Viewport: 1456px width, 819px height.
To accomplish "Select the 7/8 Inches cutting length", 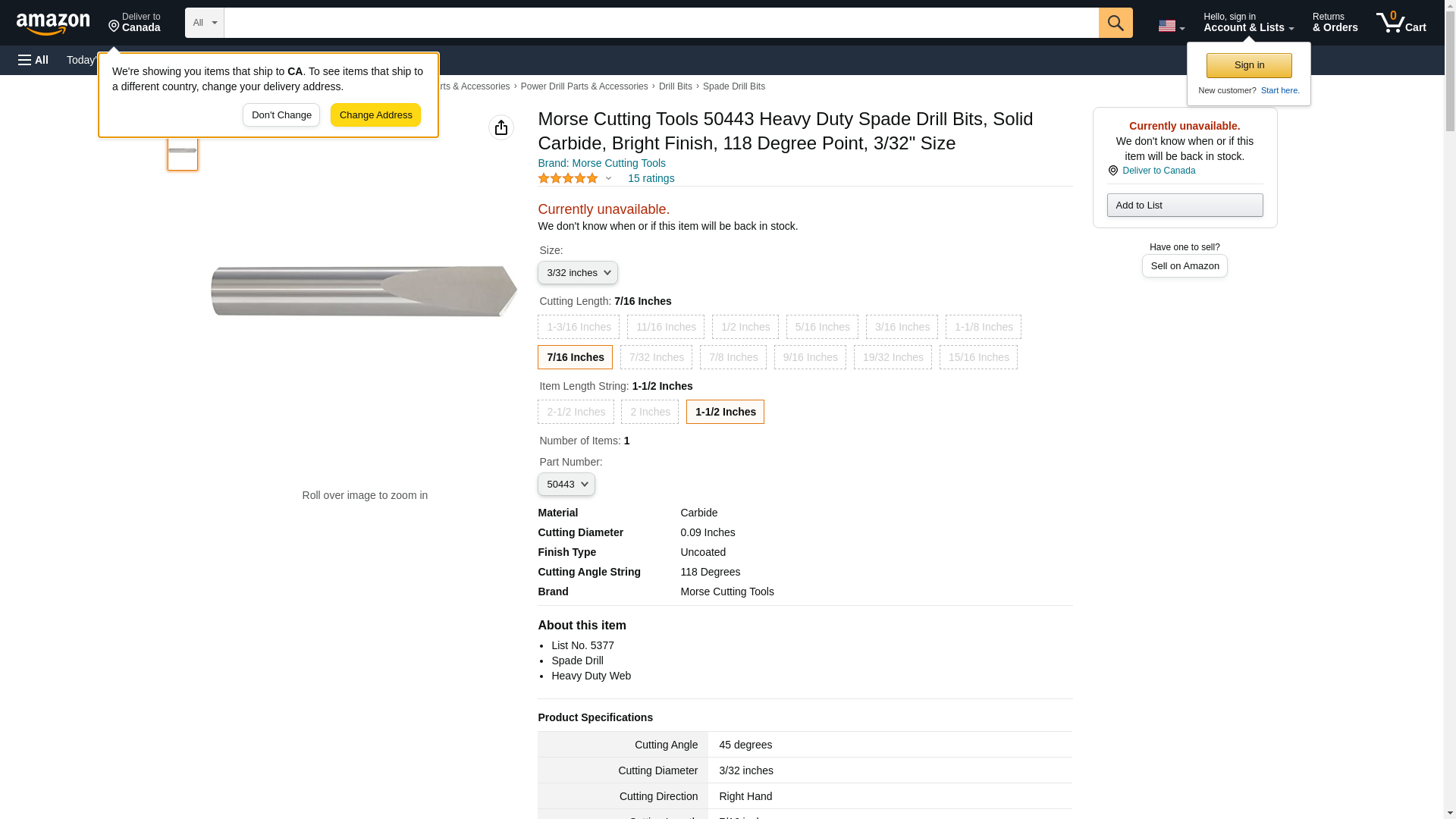I will (733, 357).
